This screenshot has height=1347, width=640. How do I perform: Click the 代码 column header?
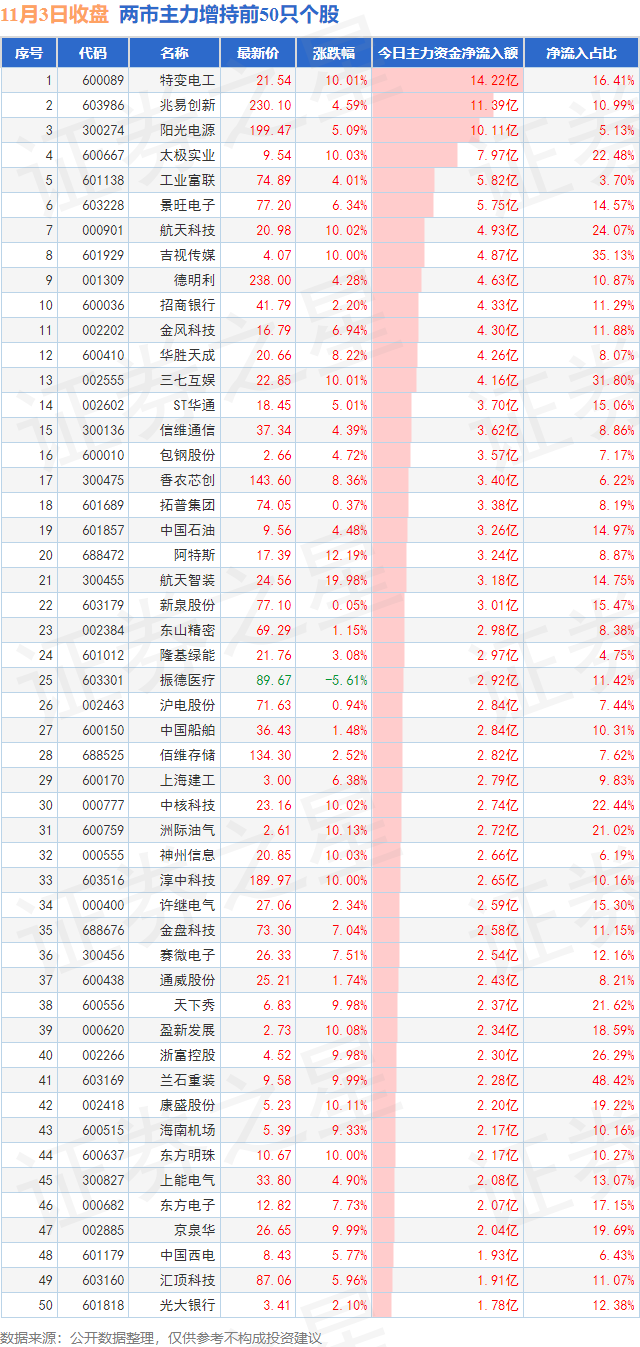click(x=93, y=53)
